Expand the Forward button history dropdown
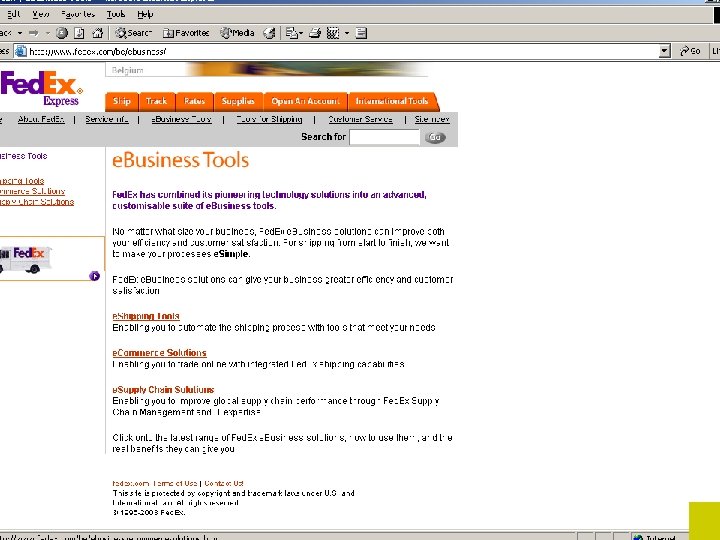The image size is (720, 540). 47,33
